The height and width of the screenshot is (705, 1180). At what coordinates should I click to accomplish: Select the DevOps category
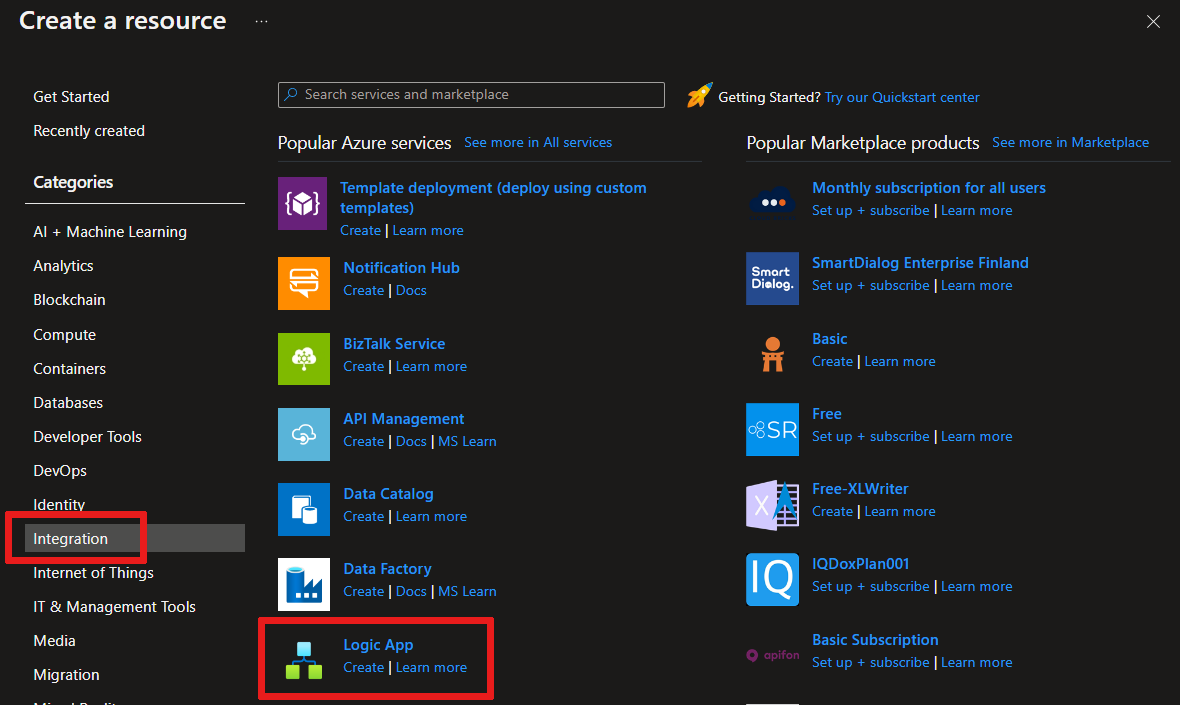(x=60, y=470)
